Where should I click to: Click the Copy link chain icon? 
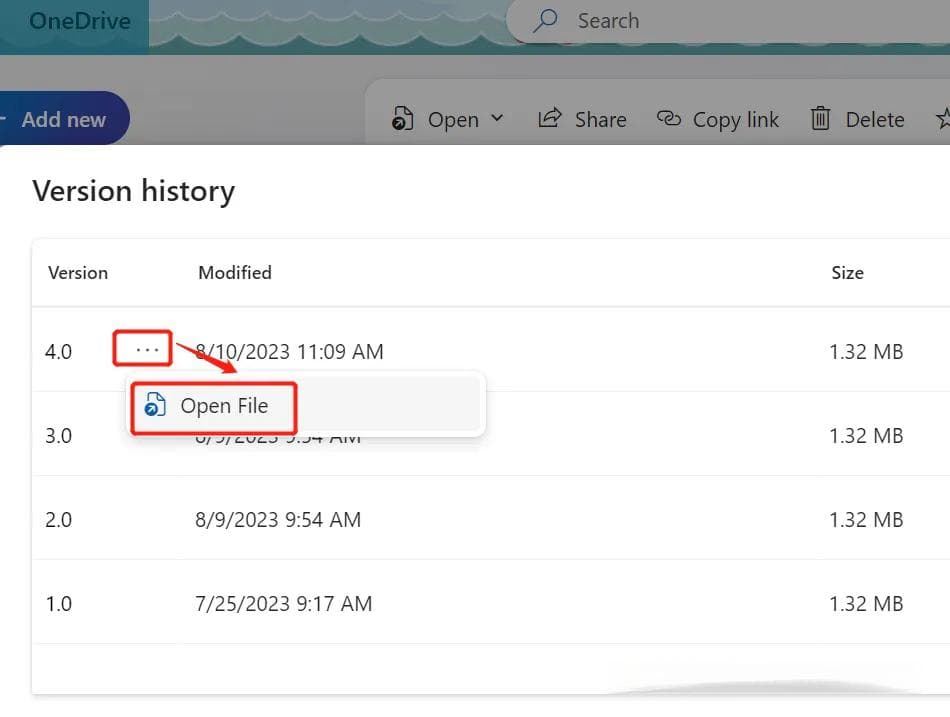(x=669, y=118)
